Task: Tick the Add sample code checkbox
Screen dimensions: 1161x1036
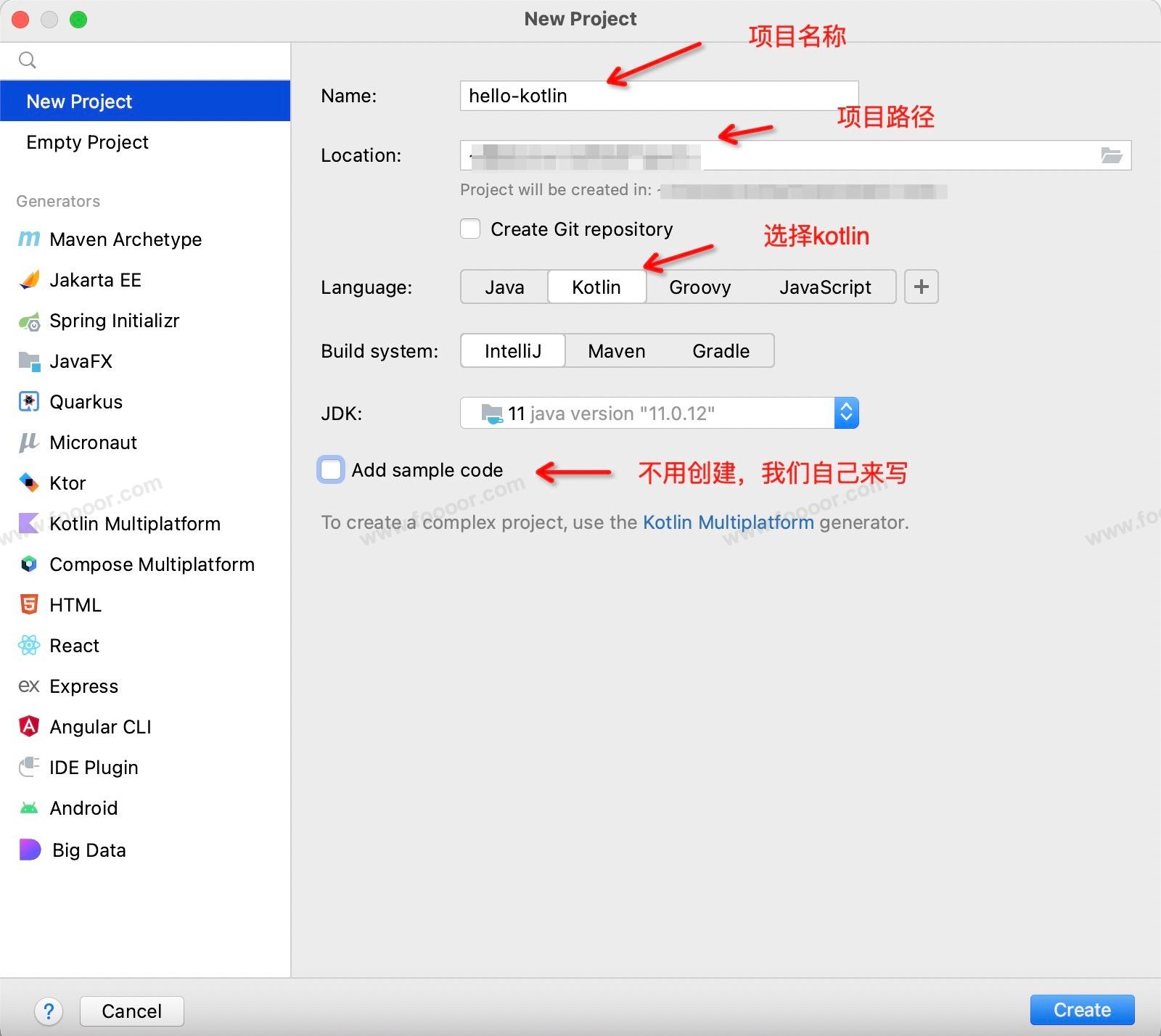Action: click(331, 470)
